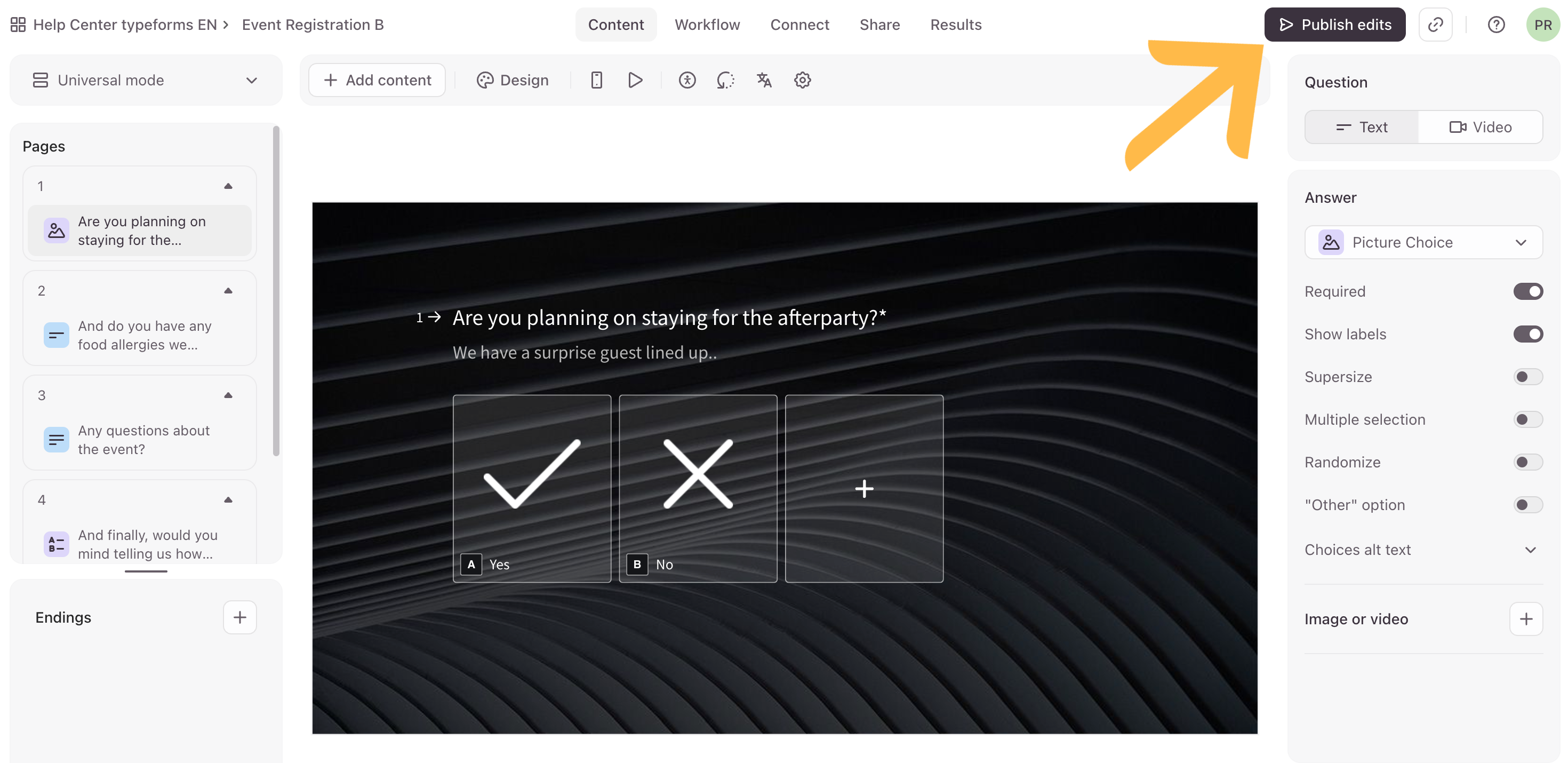Click the short text icon for page 2

click(56, 336)
